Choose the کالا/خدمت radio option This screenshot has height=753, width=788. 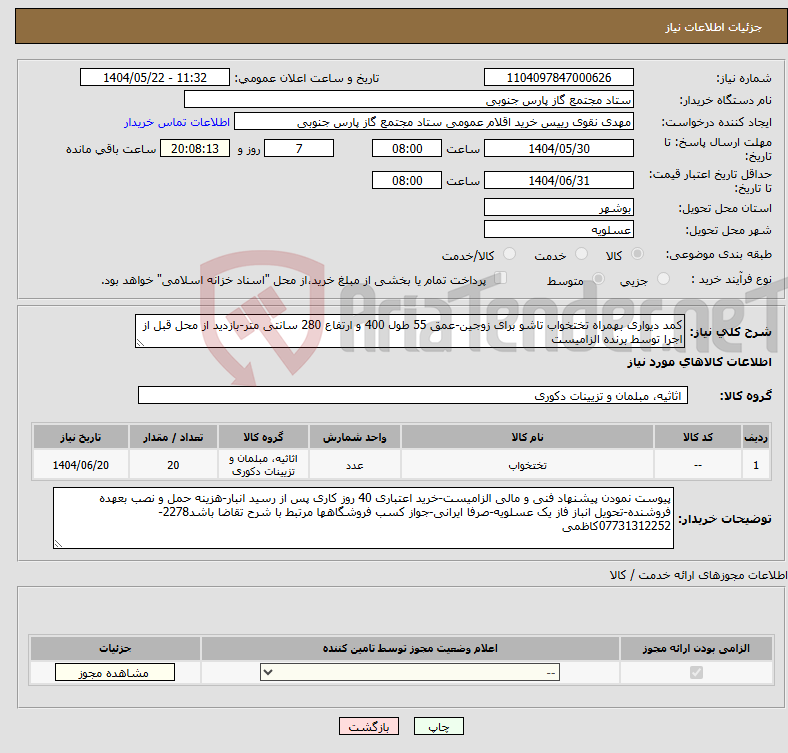(509, 255)
